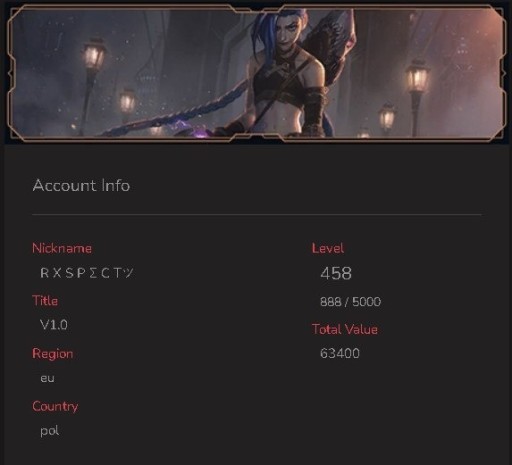The image size is (512, 465).
Task: Click the Account Info heading
Action: coord(81,186)
